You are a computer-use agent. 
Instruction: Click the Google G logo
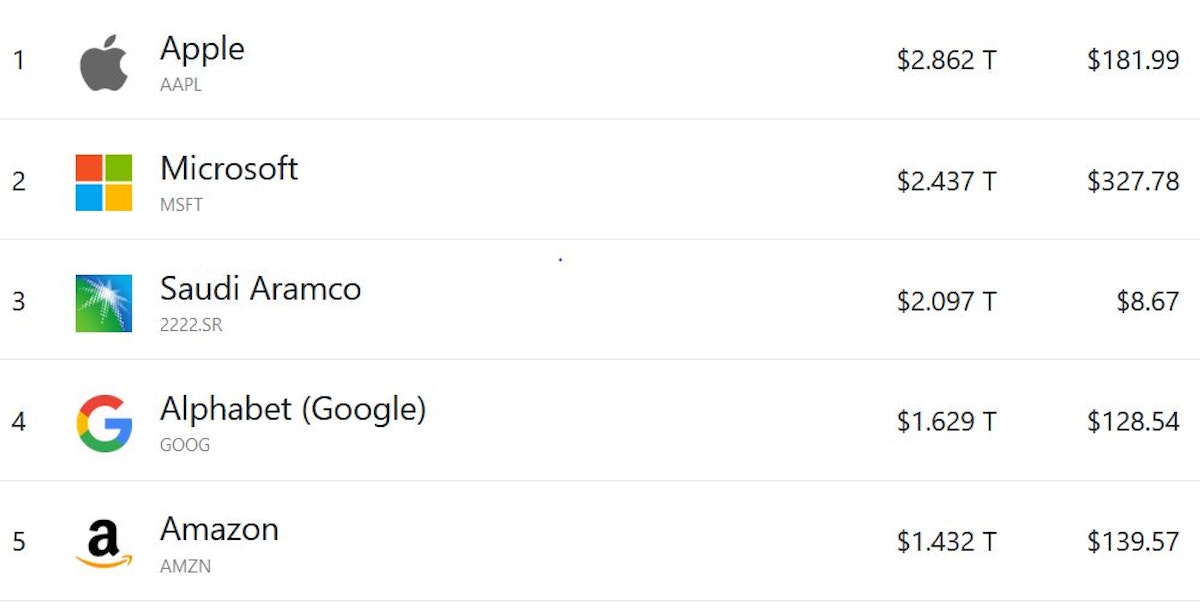(x=104, y=423)
